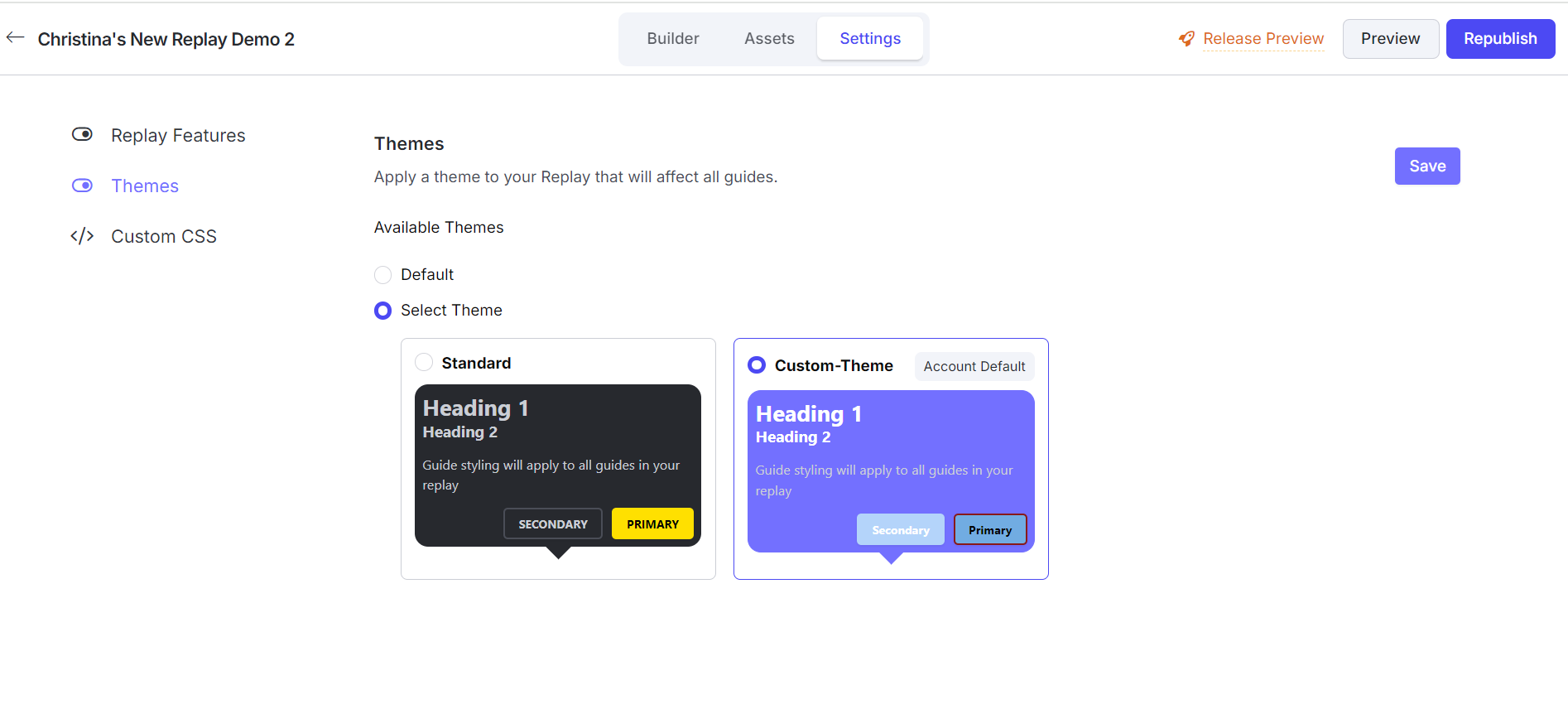The height and width of the screenshot is (714, 1568).
Task: Open the Release Preview link
Action: pyautogui.click(x=1263, y=39)
